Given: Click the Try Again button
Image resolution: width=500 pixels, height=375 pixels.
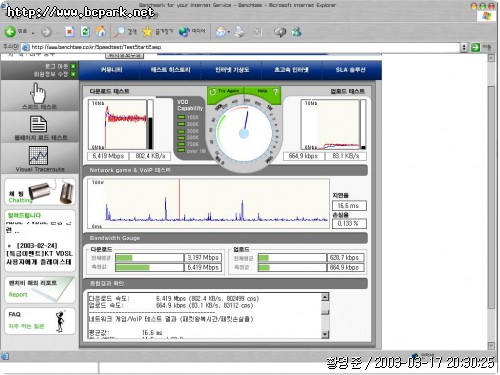Looking at the screenshot, I should click(228, 91).
